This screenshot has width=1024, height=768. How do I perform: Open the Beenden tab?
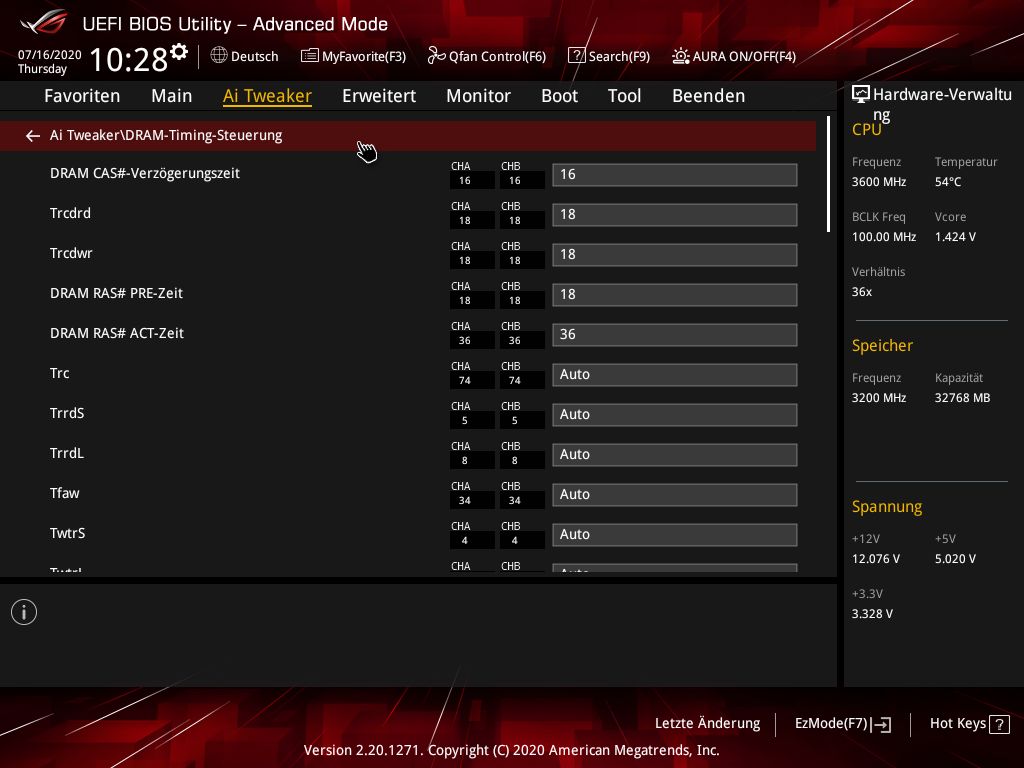[x=709, y=96]
